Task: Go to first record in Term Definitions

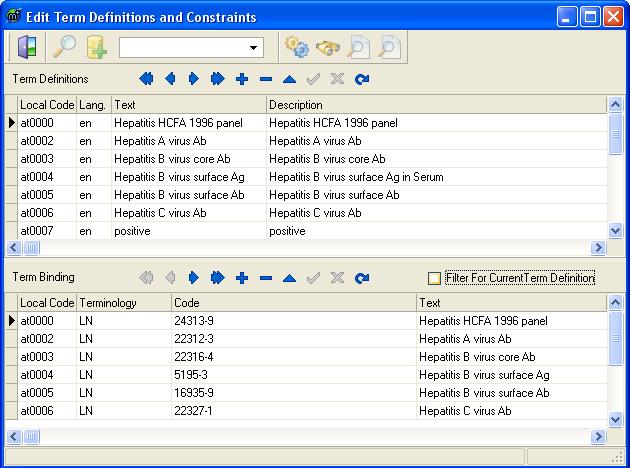Action: tap(146, 79)
